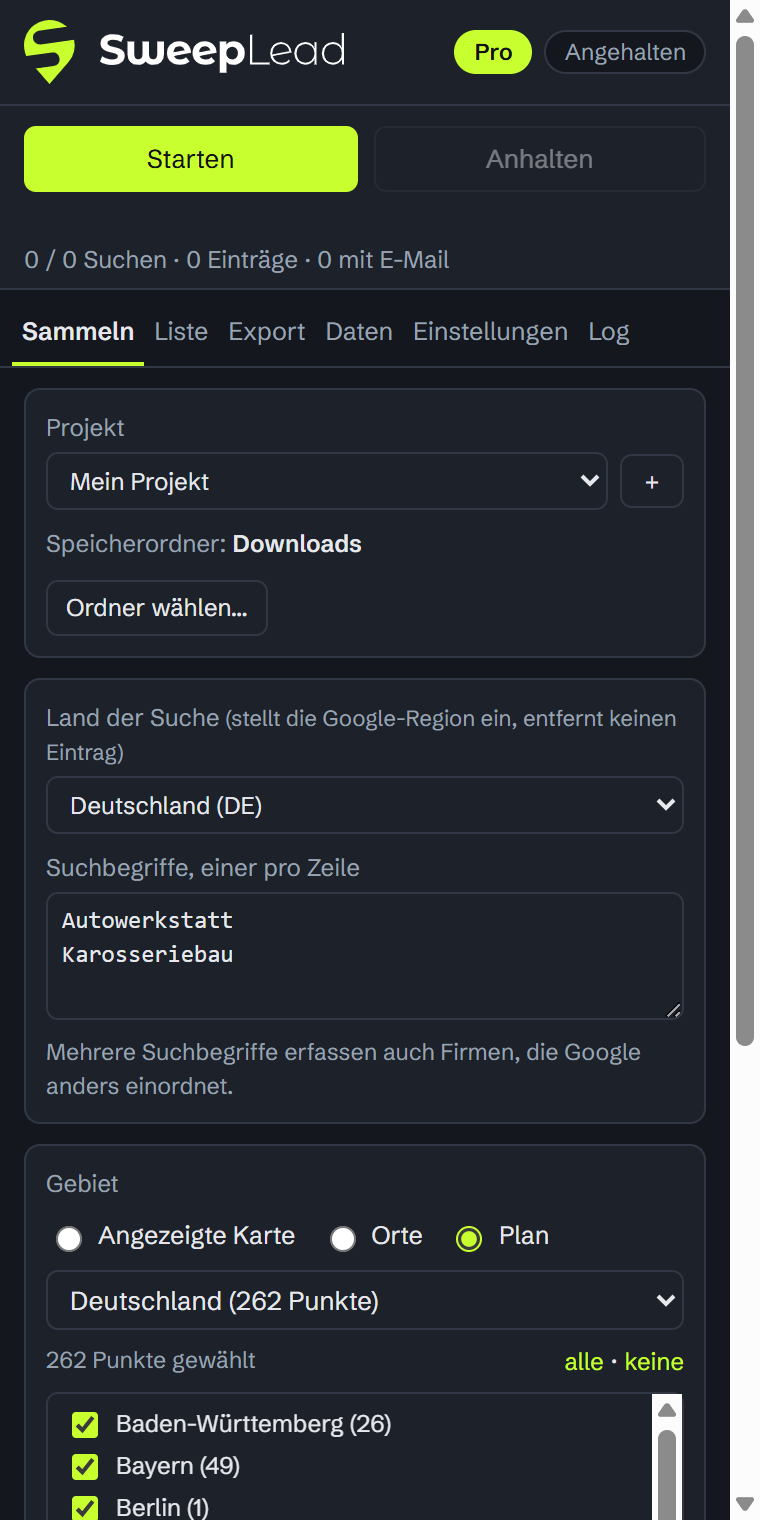Image resolution: width=760 pixels, height=1520 pixels.
Task: Uncheck the Berlin (1) checkbox
Action: point(85,1508)
